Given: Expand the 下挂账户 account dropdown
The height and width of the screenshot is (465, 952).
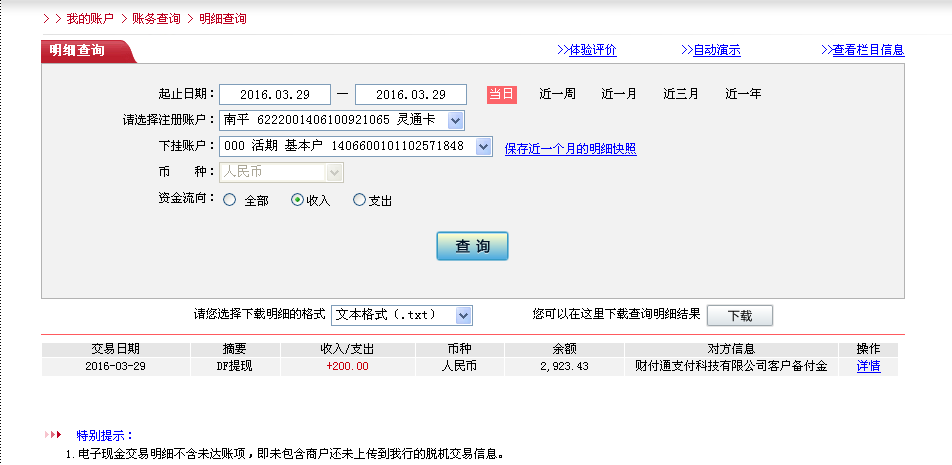Looking at the screenshot, I should [x=484, y=147].
